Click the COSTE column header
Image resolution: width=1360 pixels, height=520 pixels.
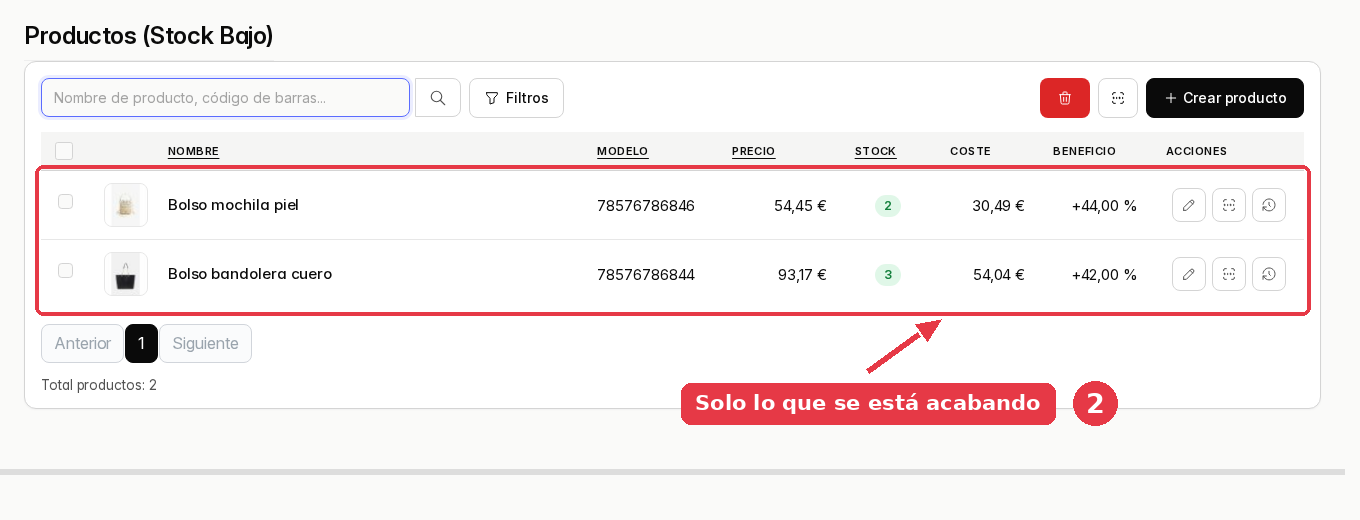970,151
